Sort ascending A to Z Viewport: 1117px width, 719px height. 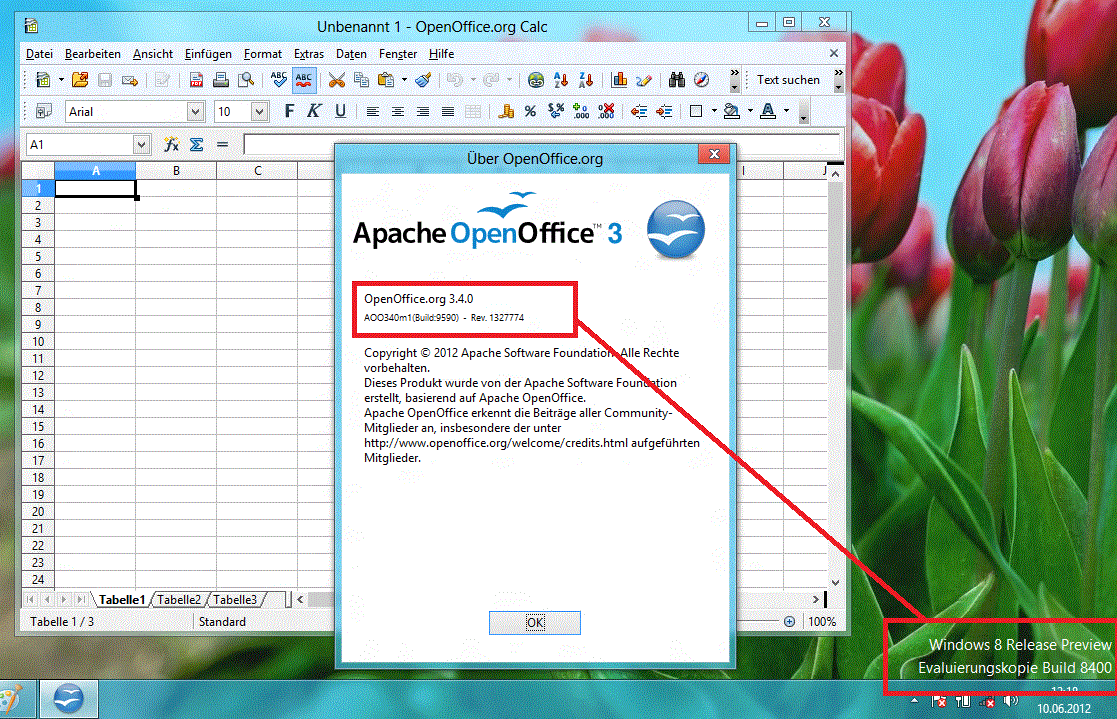561,80
